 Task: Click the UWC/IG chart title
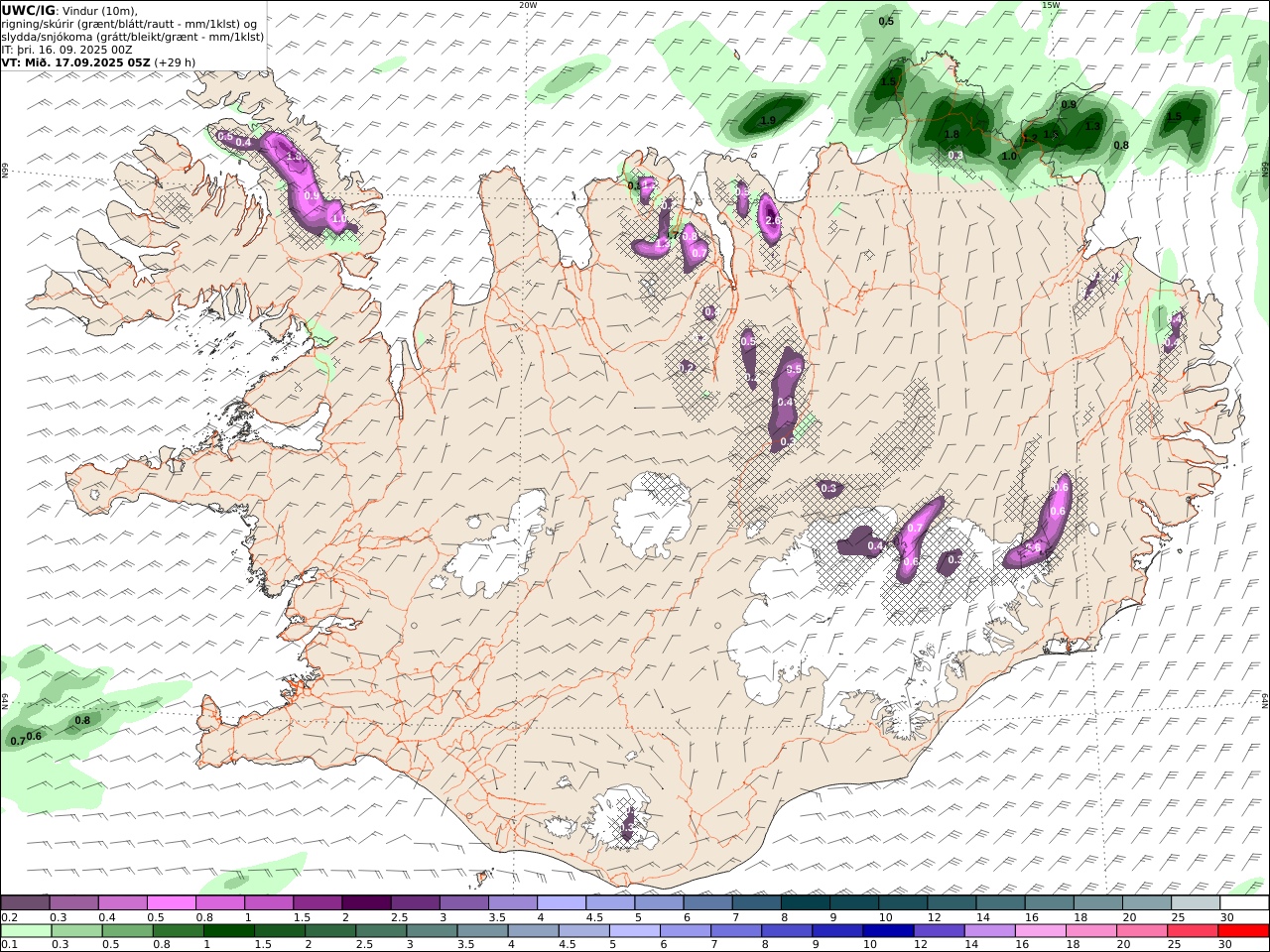coord(27,10)
